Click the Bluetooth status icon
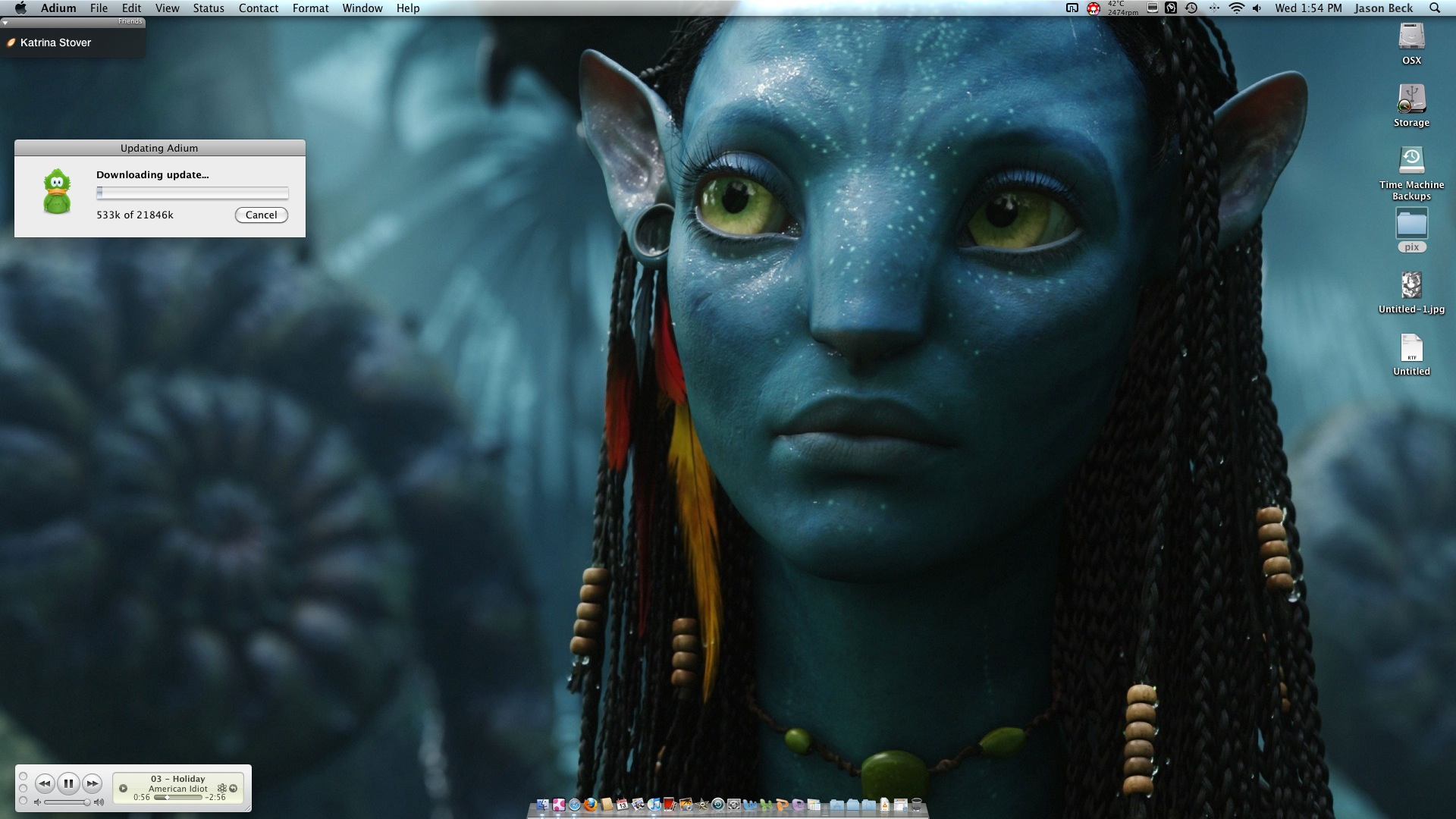Screen dimensions: 1456x819 coord(1215,8)
